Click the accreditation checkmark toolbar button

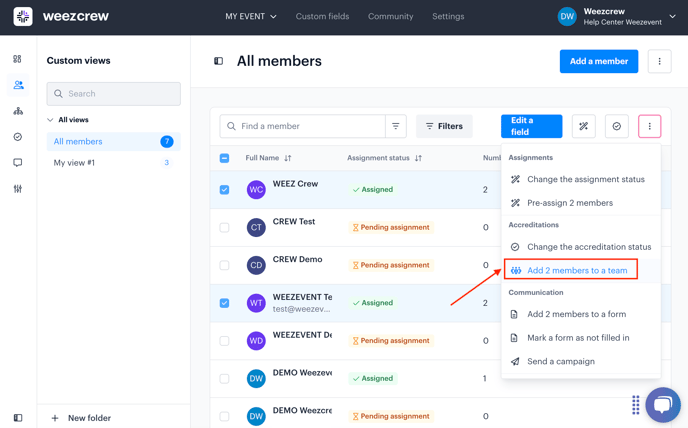click(616, 126)
